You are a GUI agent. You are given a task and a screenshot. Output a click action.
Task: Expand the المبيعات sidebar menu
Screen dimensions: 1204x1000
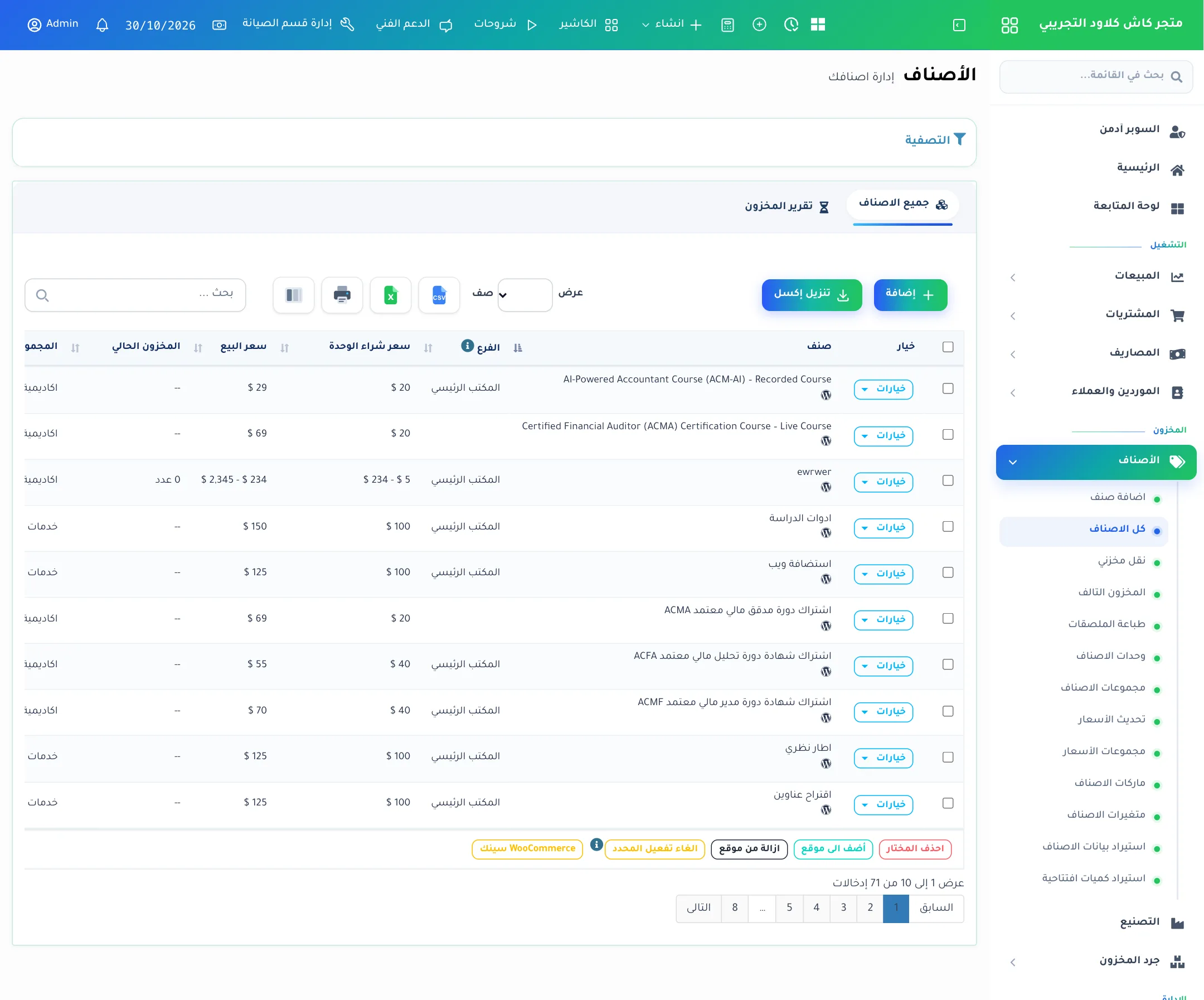(x=1095, y=276)
